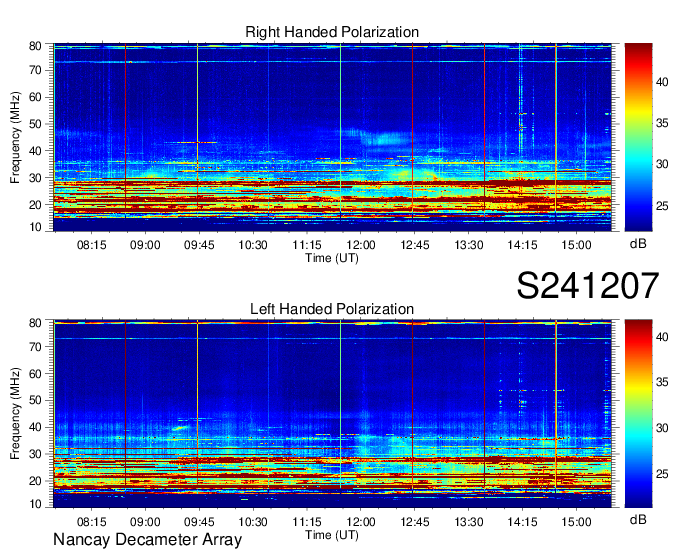Click 14:15 time tick under Left Handed plot

tap(523, 521)
